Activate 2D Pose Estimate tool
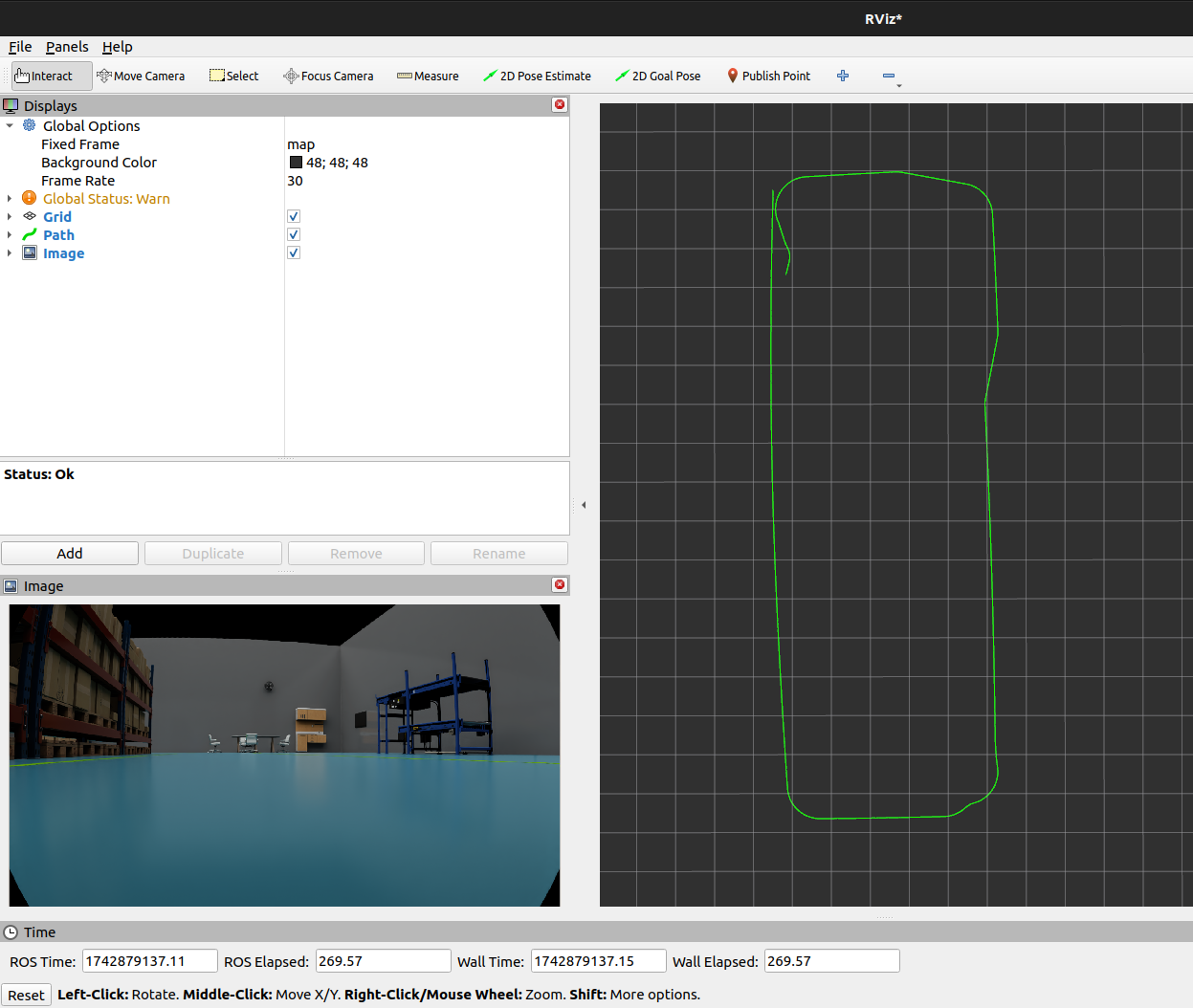Viewport: 1193px width, 1008px height. click(537, 77)
